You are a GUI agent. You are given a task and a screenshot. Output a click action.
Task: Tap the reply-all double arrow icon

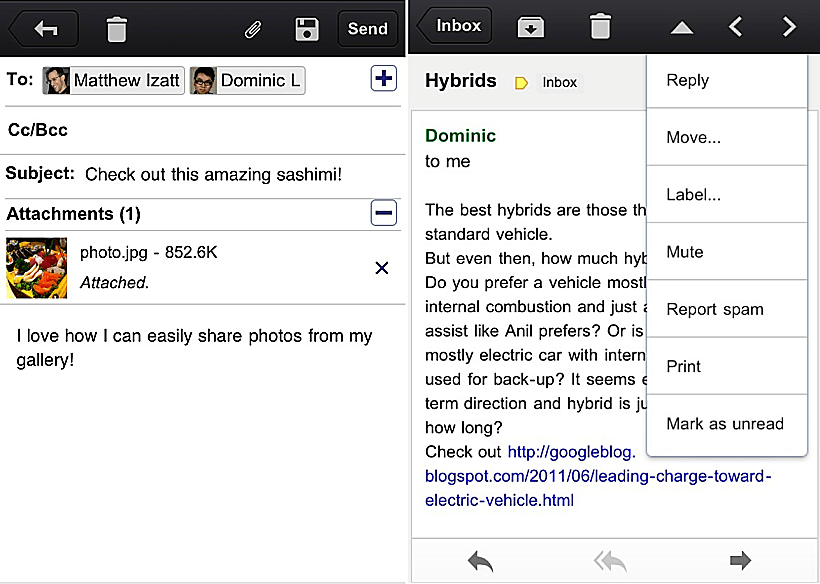pos(610,562)
